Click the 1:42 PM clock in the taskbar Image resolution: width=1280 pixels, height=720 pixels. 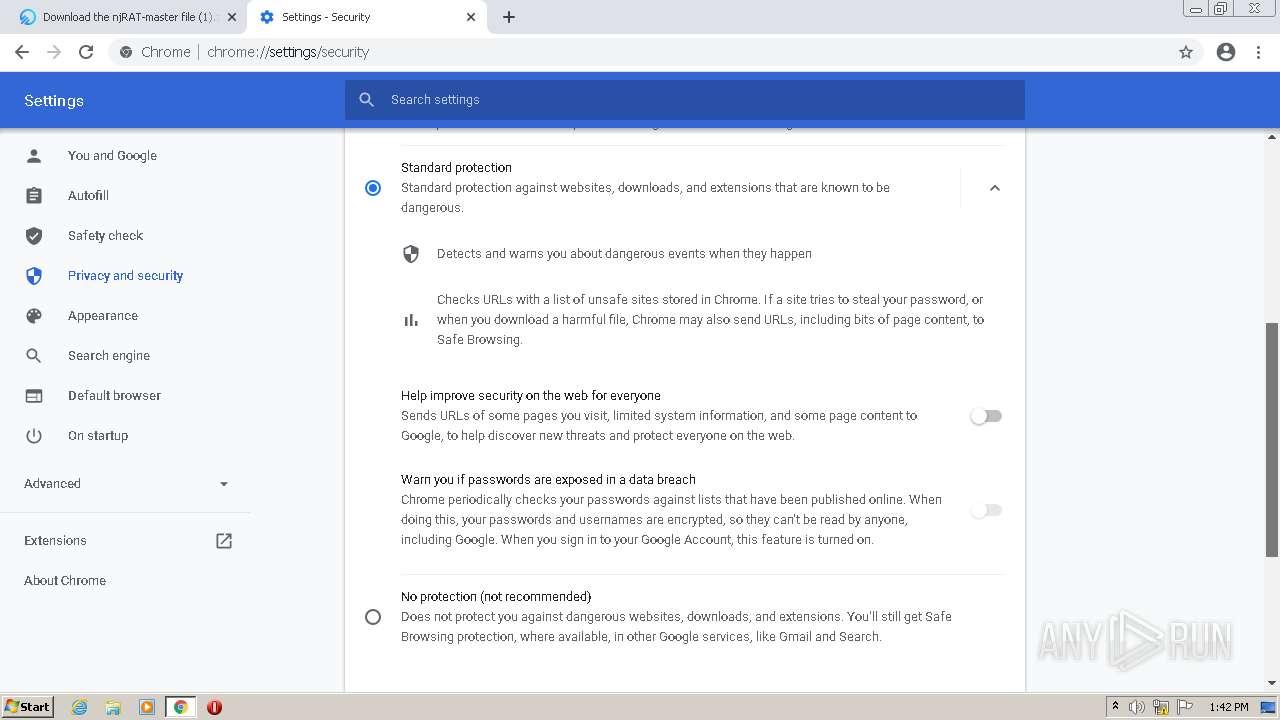coord(1228,707)
